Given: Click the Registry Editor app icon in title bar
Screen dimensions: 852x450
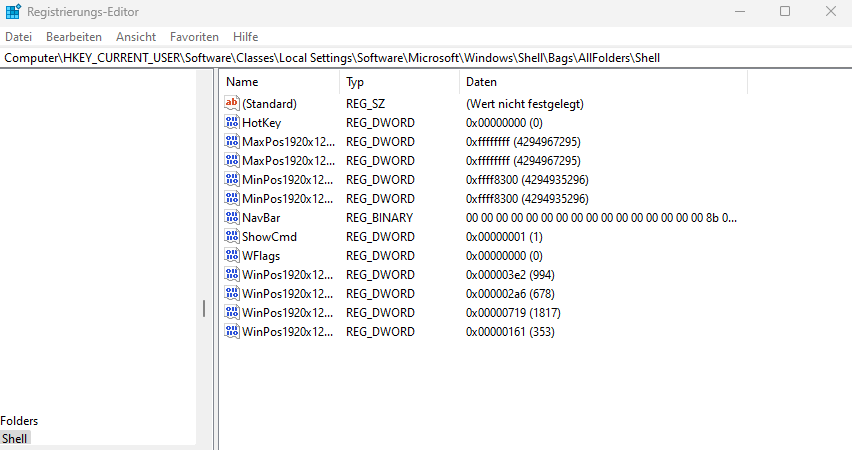Looking at the screenshot, I should click(13, 11).
